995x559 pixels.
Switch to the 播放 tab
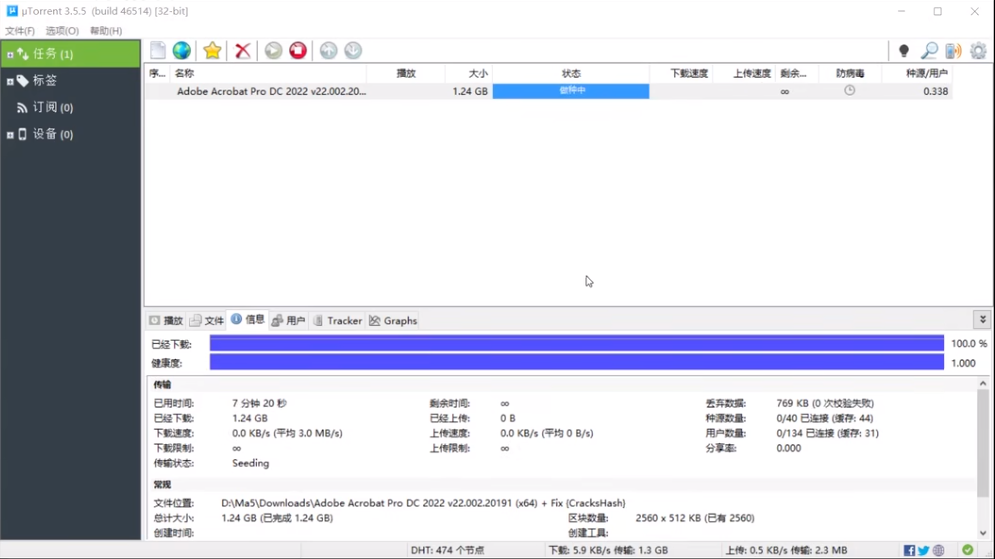tap(166, 320)
